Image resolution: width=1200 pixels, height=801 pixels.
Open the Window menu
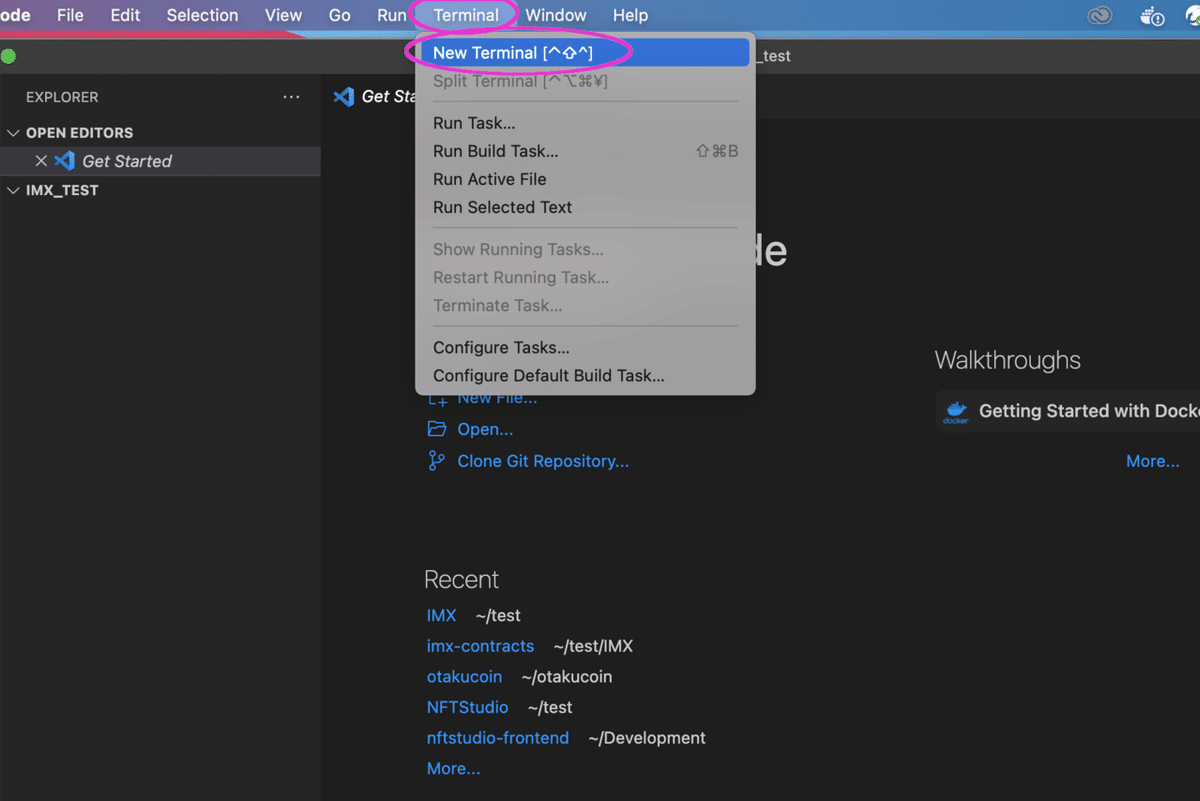tap(556, 15)
